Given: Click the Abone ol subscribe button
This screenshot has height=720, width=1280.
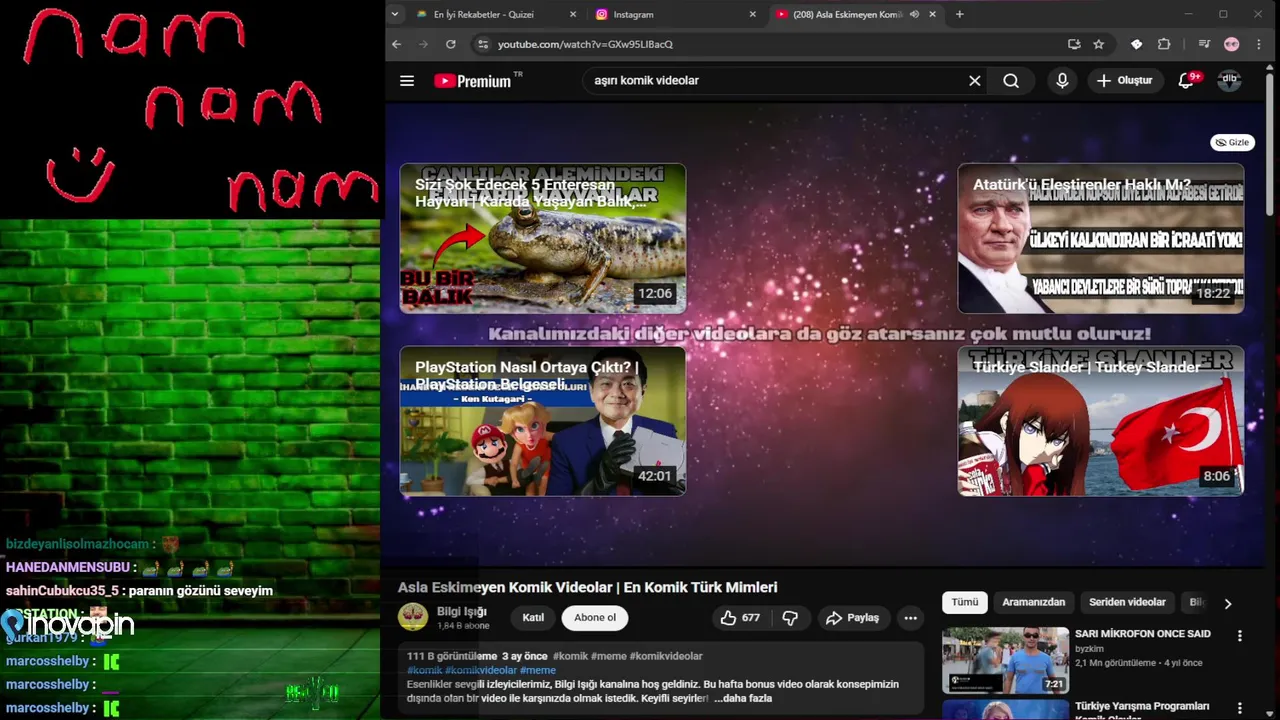Looking at the screenshot, I should click(x=595, y=618).
